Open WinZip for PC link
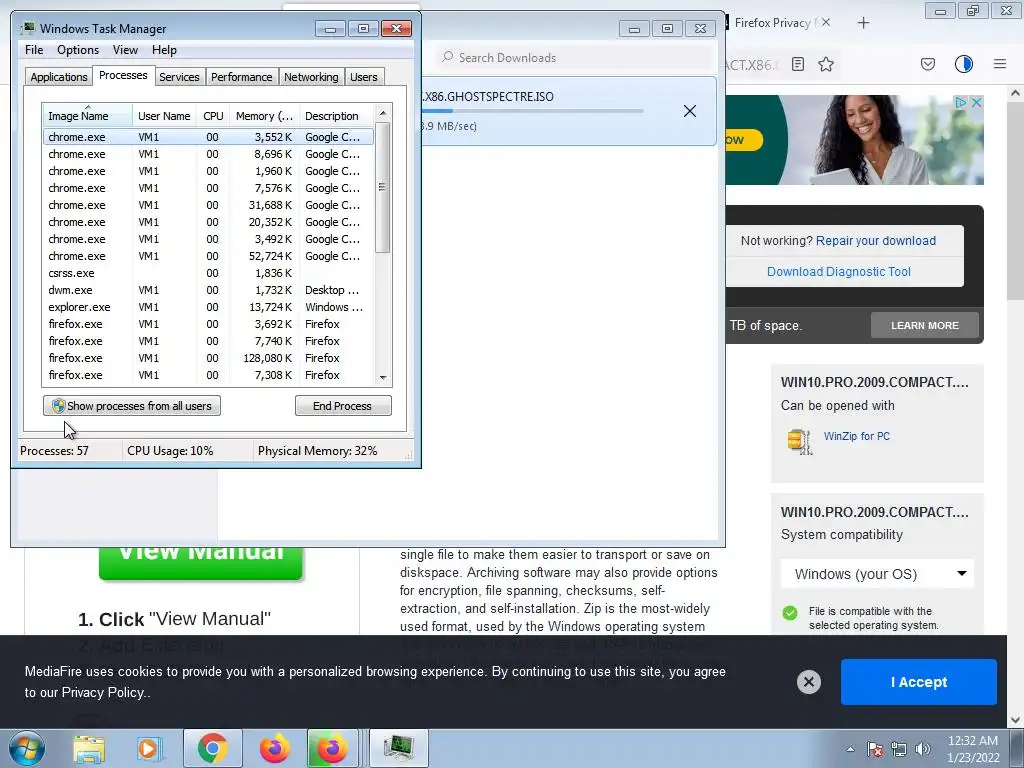1024x768 pixels. coord(857,436)
